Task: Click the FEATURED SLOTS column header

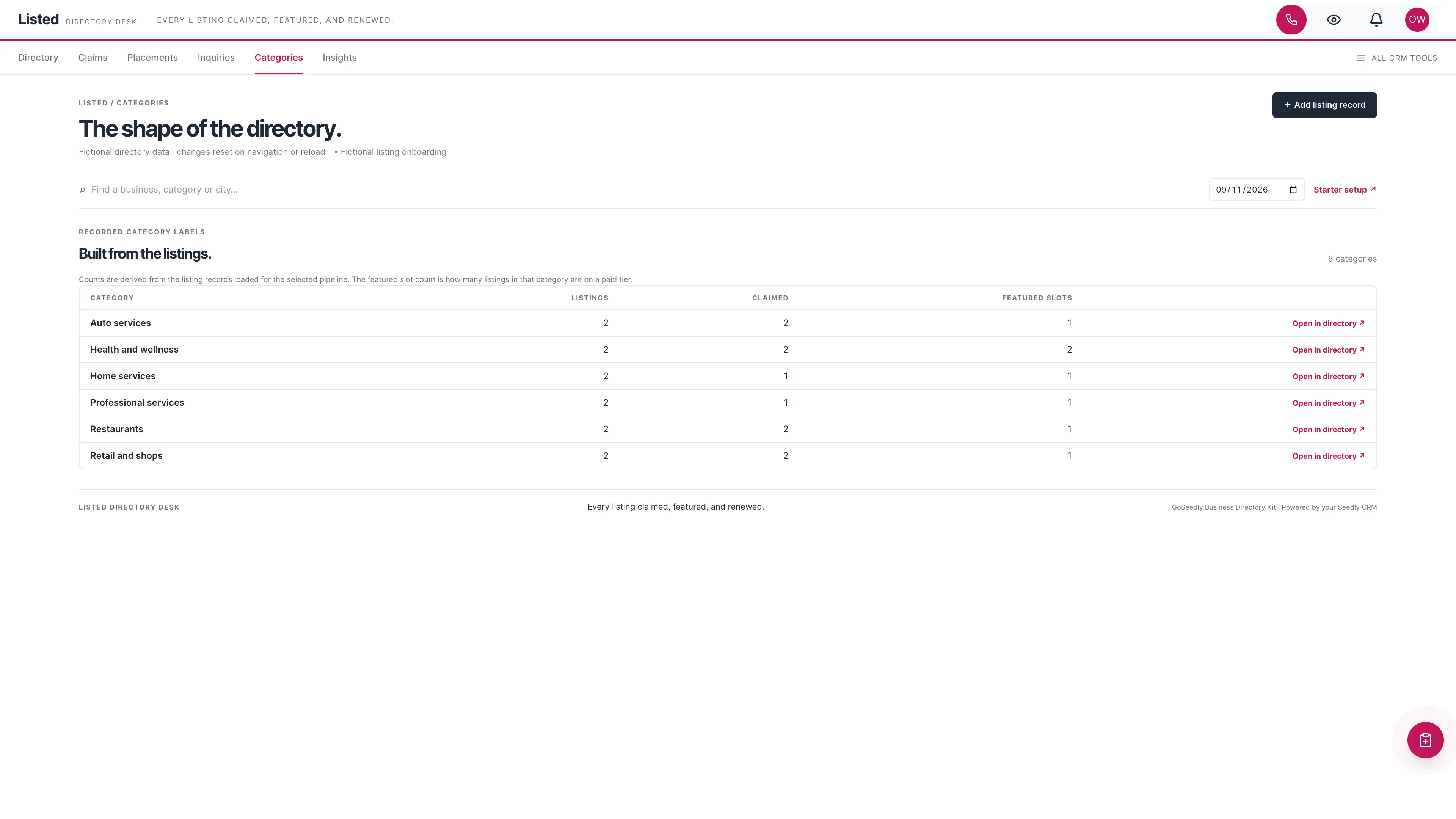Action: (1037, 298)
